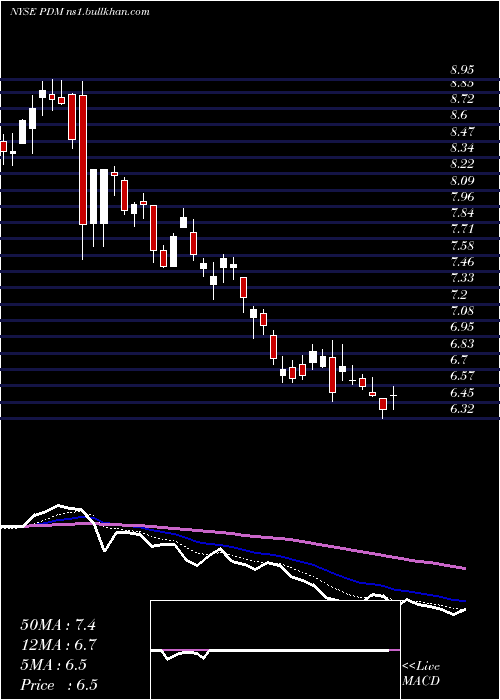The width and height of the screenshot is (500, 700).
Task: Click the tallest red candlestick in the chart
Action: click(x=83, y=159)
